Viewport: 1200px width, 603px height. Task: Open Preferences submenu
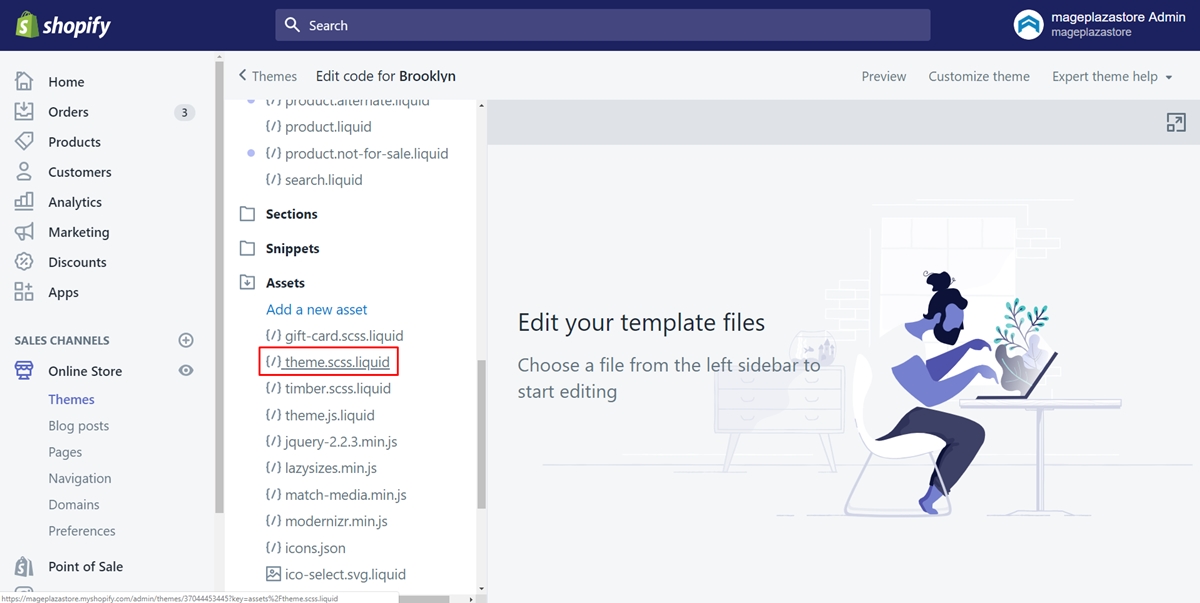coord(82,531)
